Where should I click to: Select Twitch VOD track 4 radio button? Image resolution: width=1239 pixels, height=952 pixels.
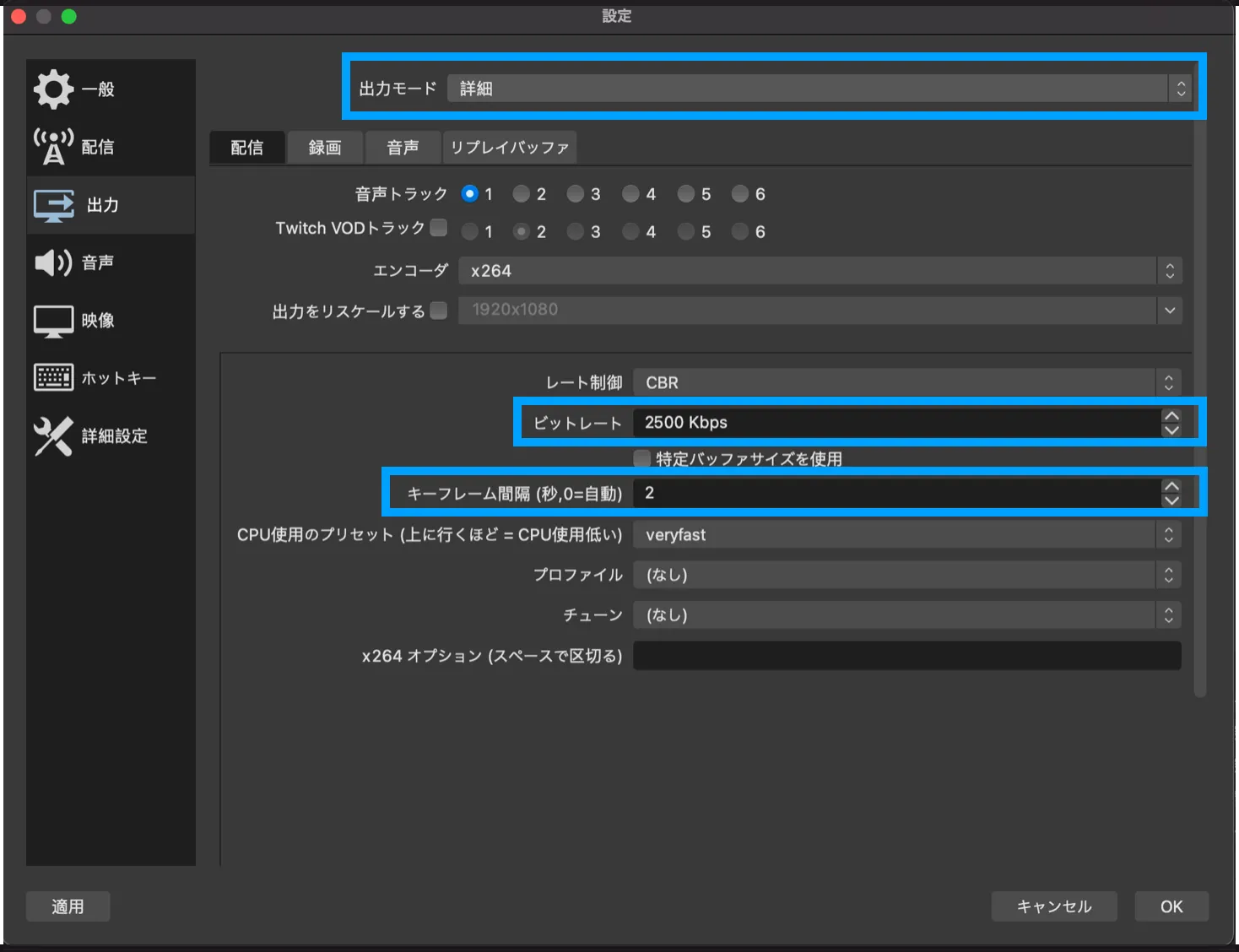[x=630, y=231]
